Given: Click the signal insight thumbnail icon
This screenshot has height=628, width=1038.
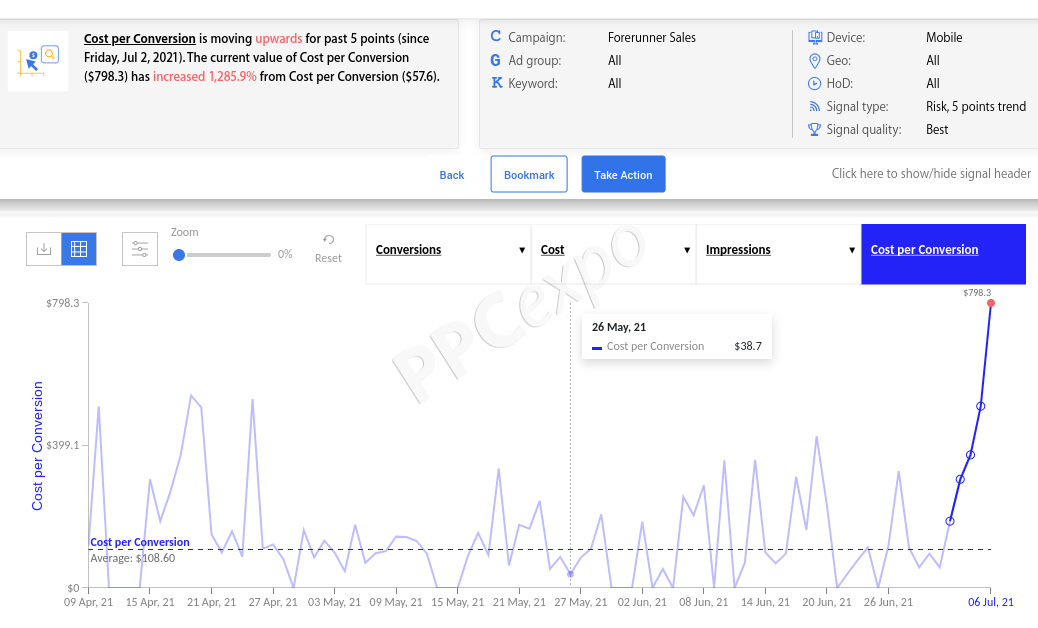Looking at the screenshot, I should pos(38,61).
